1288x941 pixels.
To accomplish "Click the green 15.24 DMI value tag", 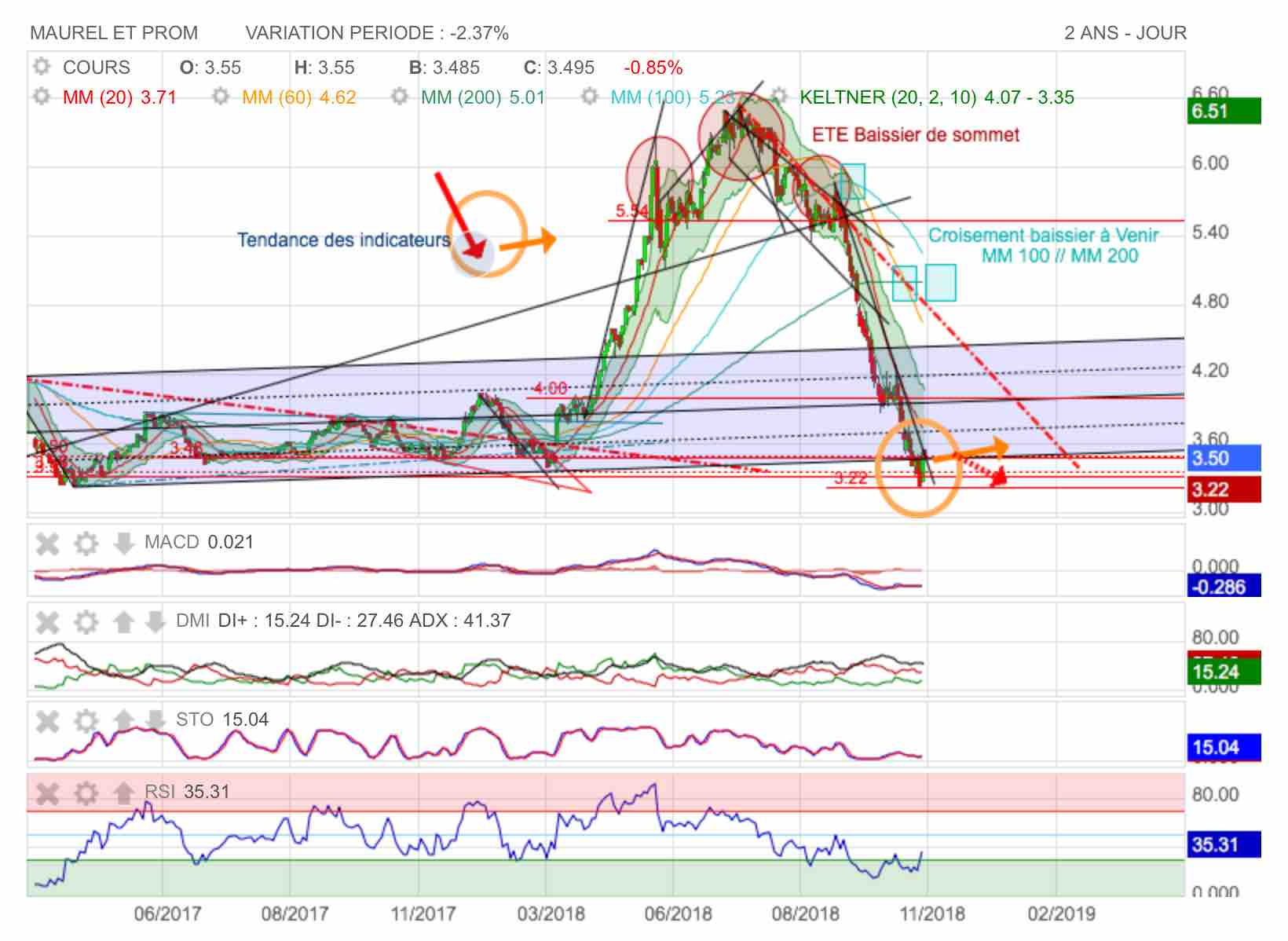I will coord(1224,672).
